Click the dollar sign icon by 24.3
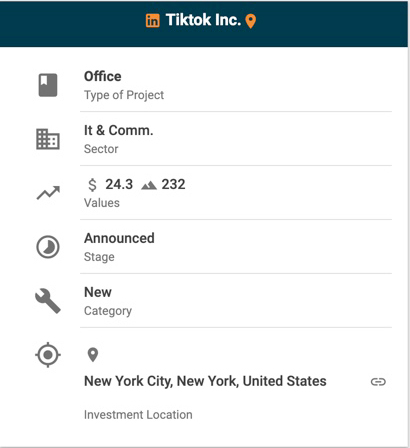 click(x=92, y=184)
